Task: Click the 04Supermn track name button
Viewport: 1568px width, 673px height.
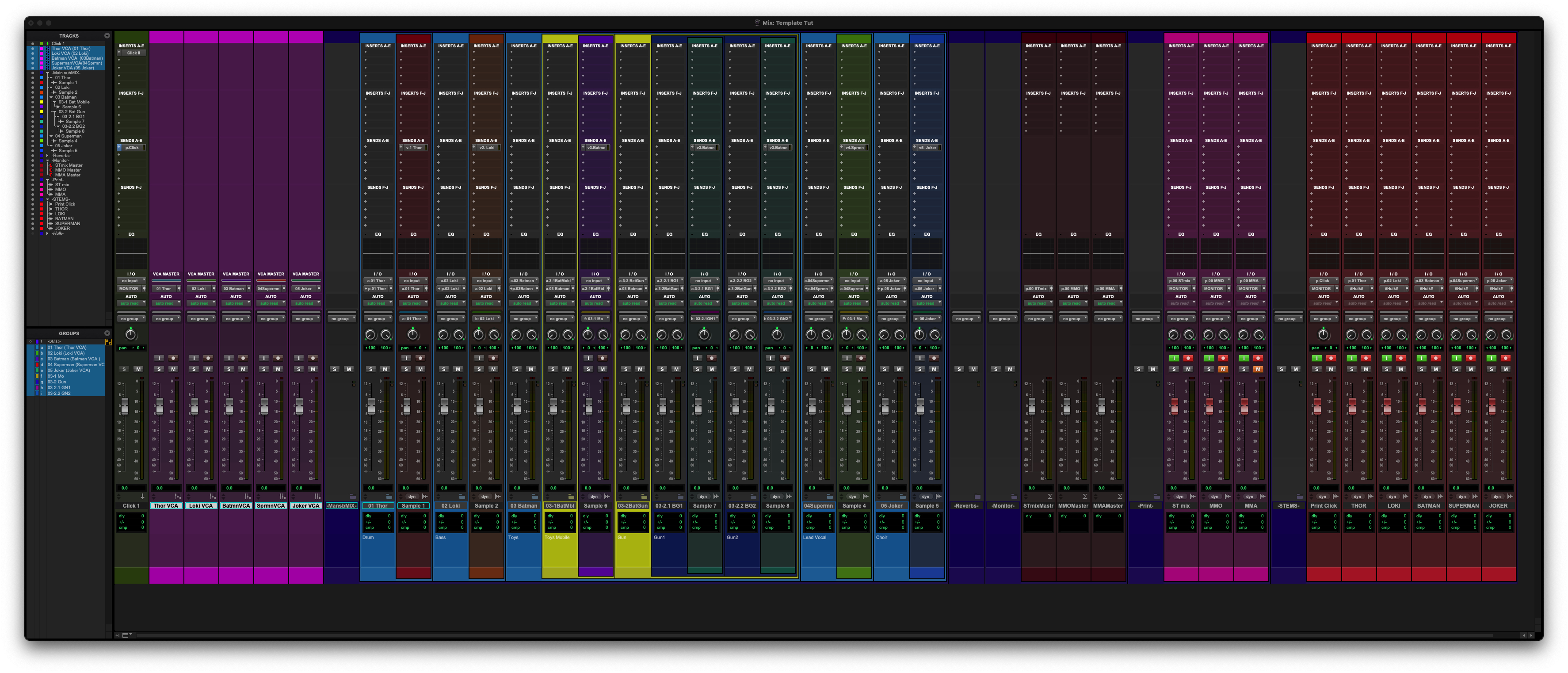Action: (818, 506)
